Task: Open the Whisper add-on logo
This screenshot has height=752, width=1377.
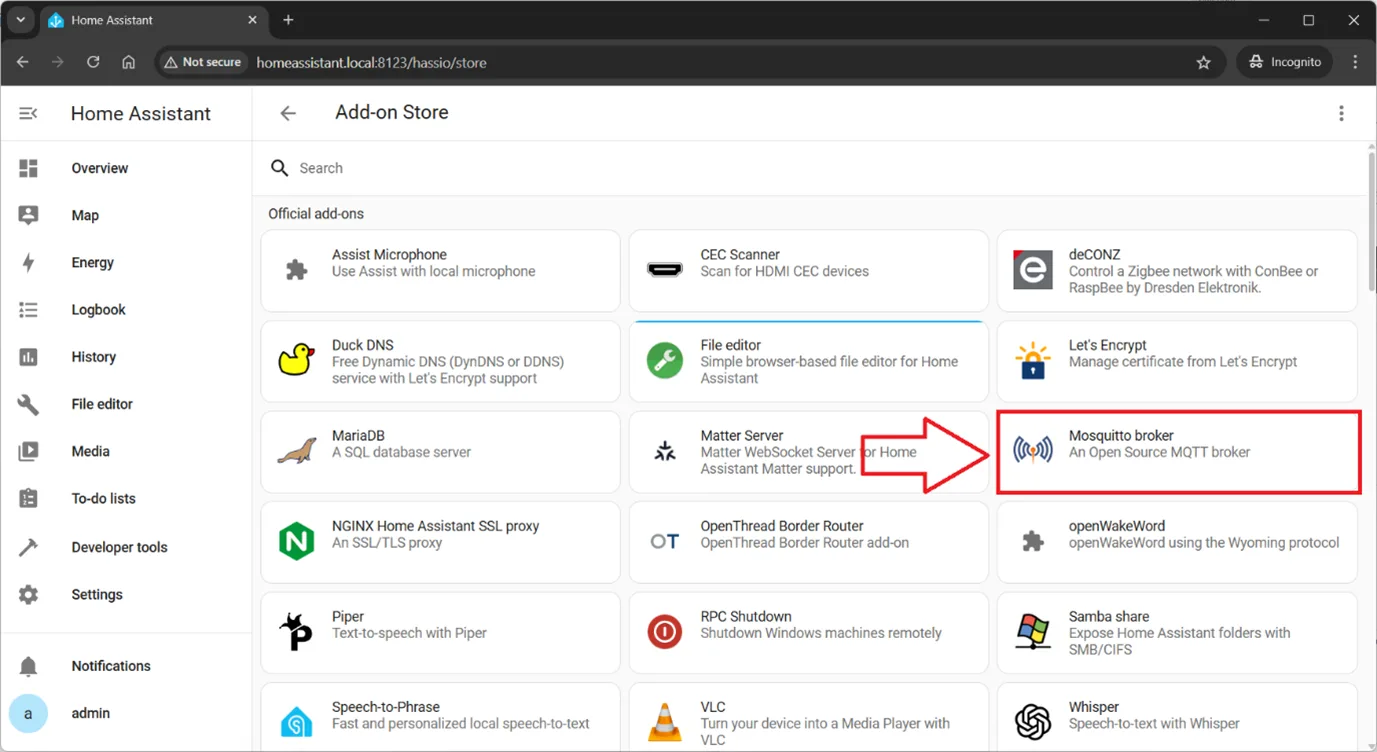Action: coord(1032,722)
